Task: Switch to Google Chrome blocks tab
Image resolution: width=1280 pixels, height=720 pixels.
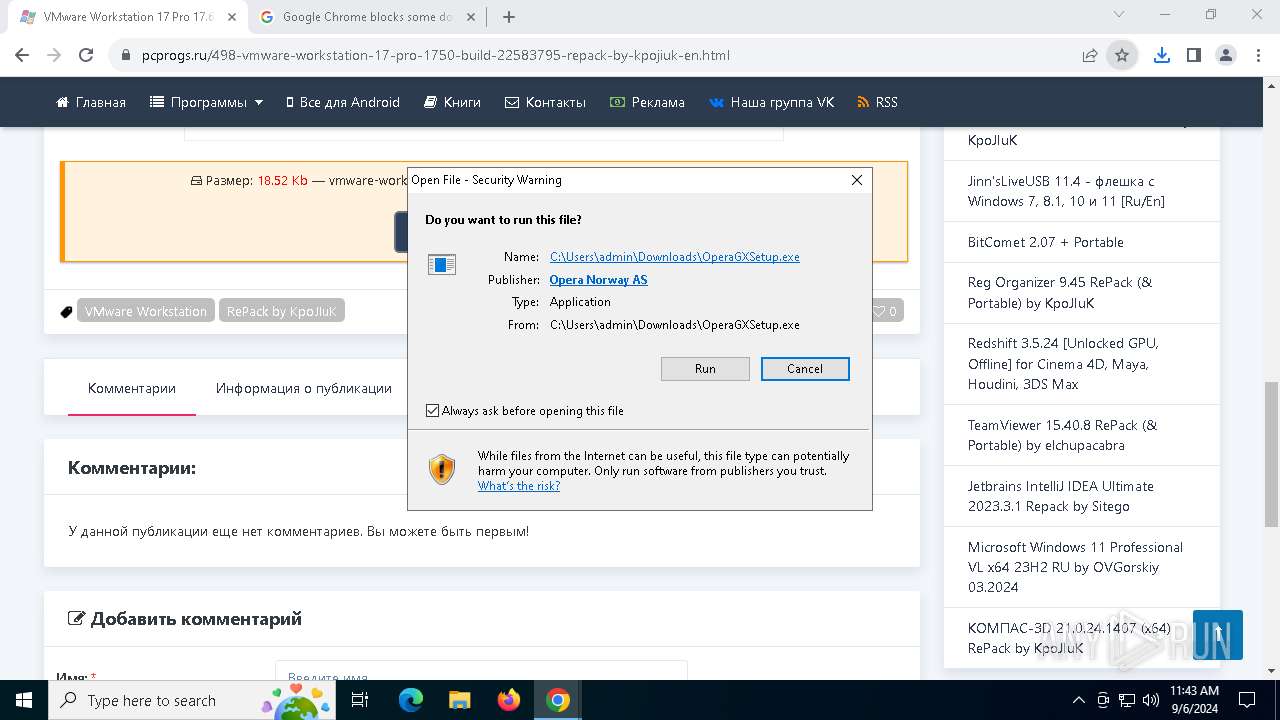Action: click(366, 17)
